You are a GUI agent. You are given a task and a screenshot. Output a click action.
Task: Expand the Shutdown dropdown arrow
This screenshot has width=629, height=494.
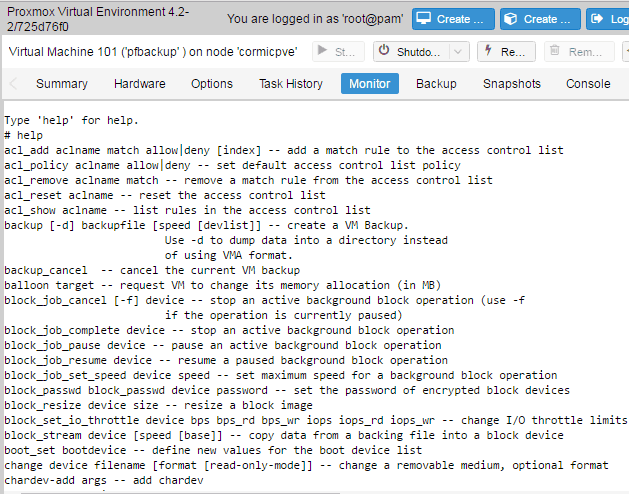458,52
